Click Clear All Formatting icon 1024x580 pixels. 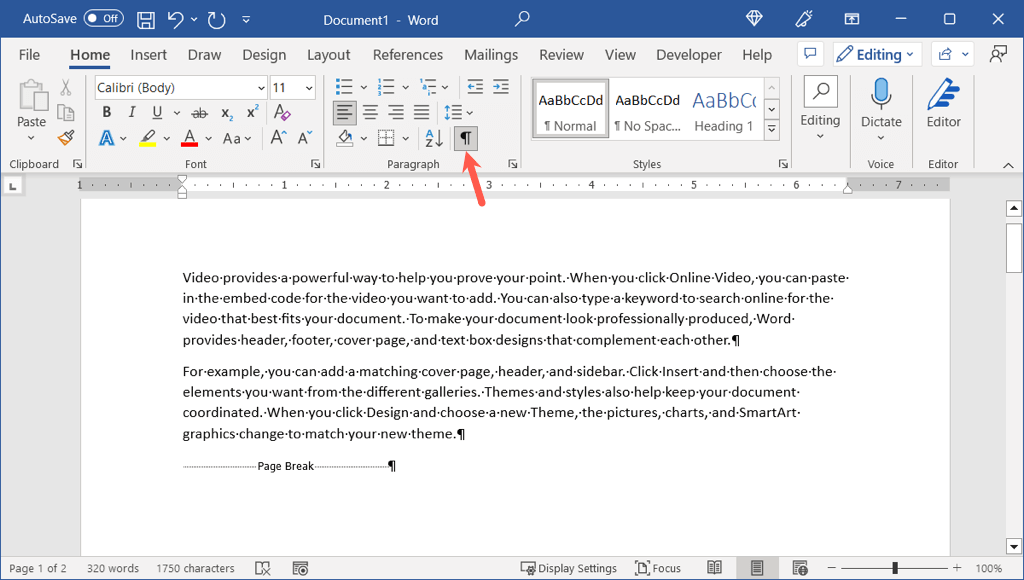click(282, 113)
